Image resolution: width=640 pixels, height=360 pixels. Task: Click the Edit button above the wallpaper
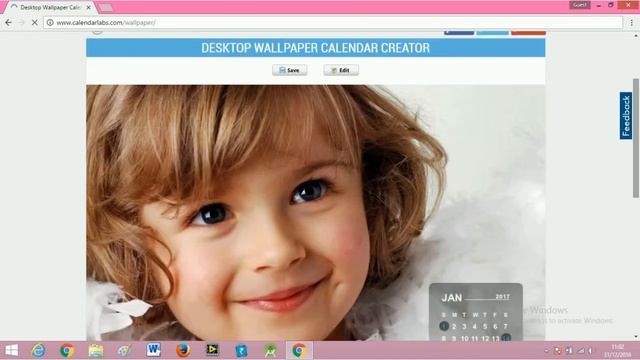pos(341,70)
